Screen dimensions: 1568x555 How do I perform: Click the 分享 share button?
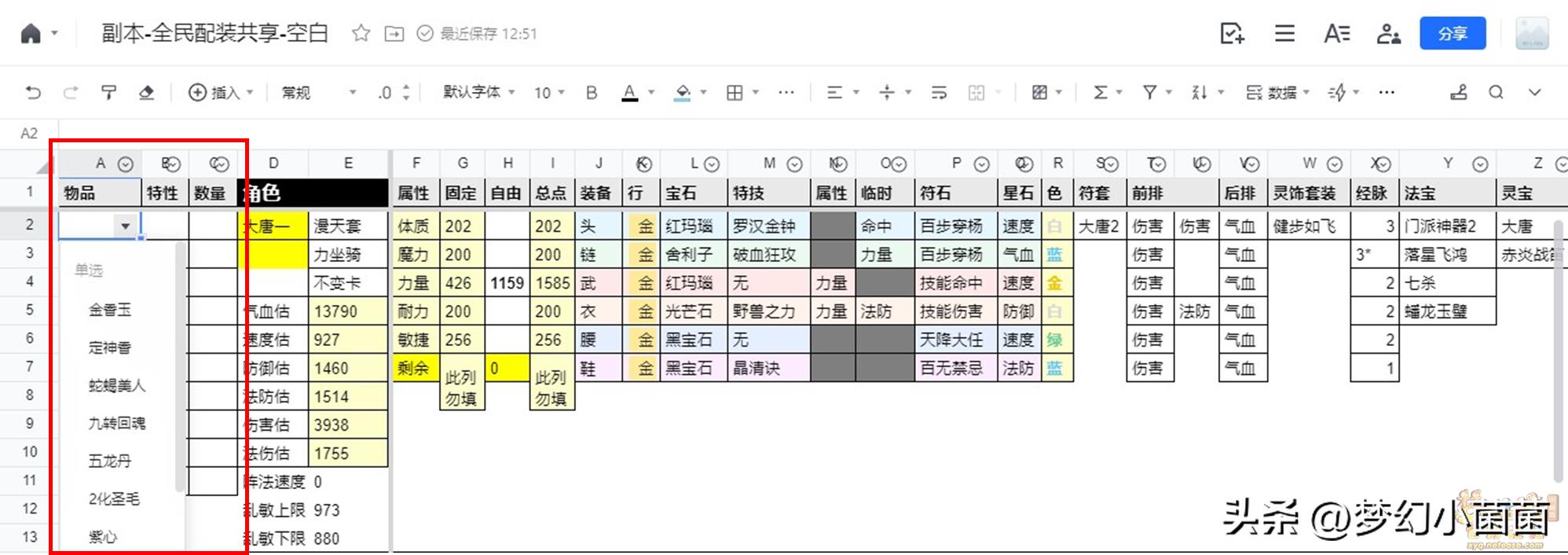point(1453,33)
